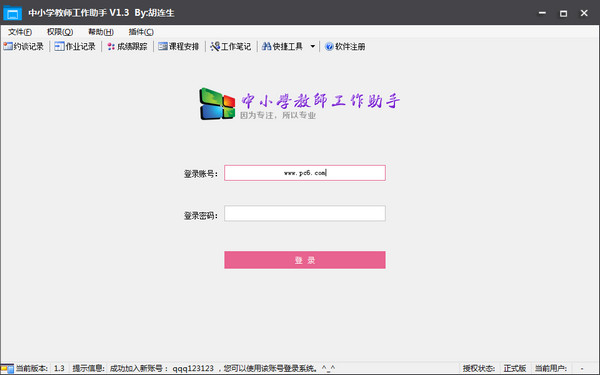Image resolution: width=600 pixels, height=375 pixels.
Task: Click the status bar icon next to 当前版本
Action: [7, 369]
